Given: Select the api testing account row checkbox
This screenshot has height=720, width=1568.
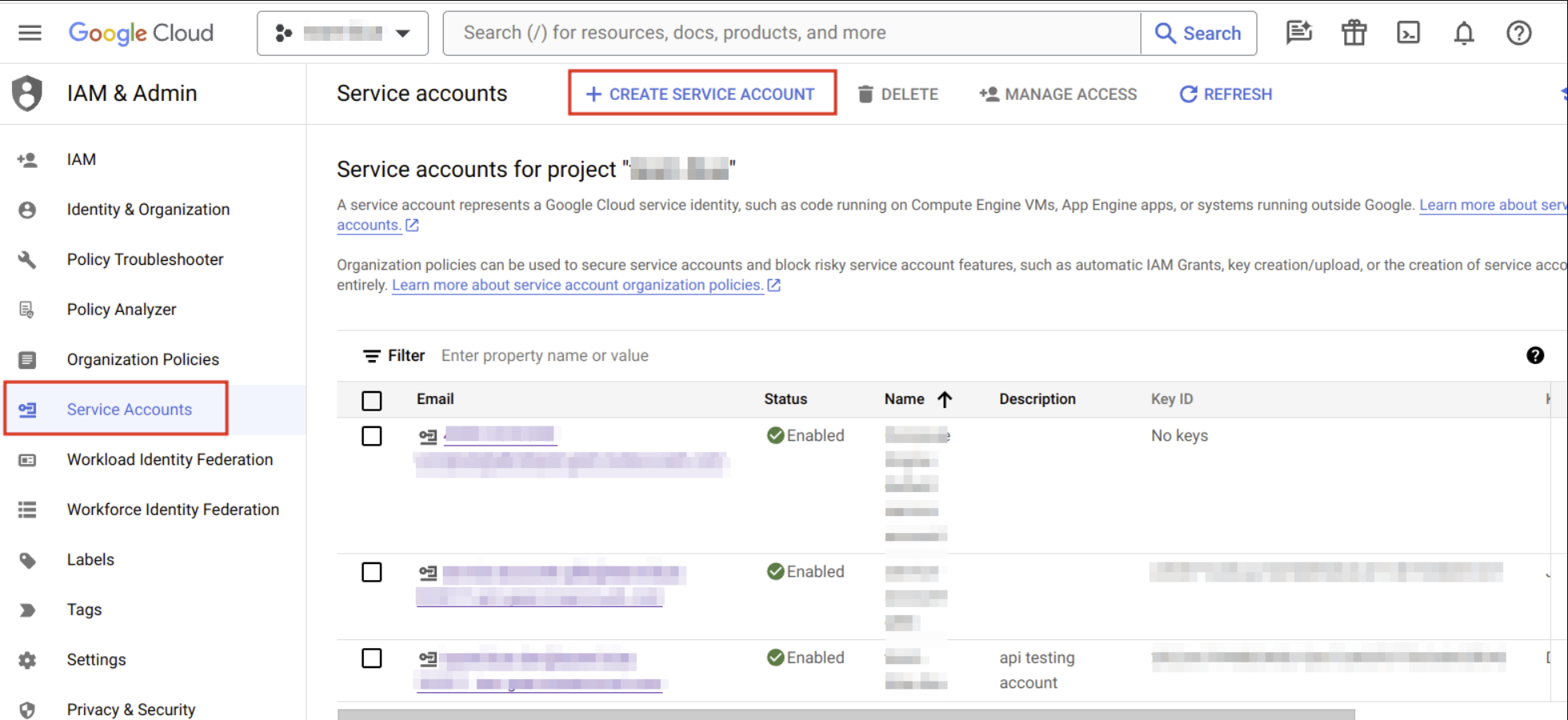Looking at the screenshot, I should tap(372, 658).
